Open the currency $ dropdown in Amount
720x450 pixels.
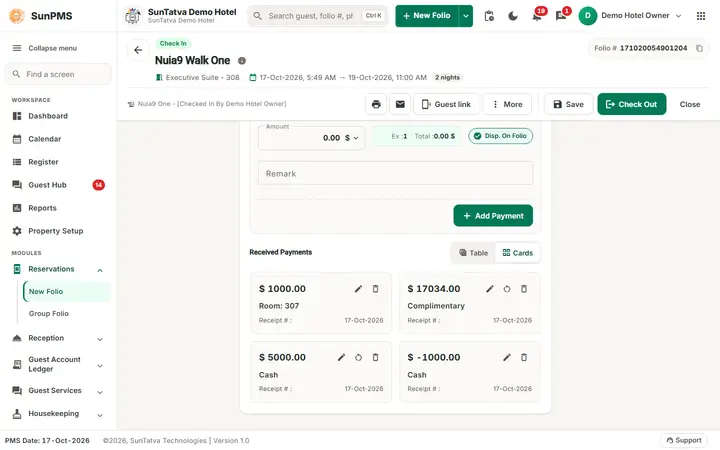[x=351, y=138]
